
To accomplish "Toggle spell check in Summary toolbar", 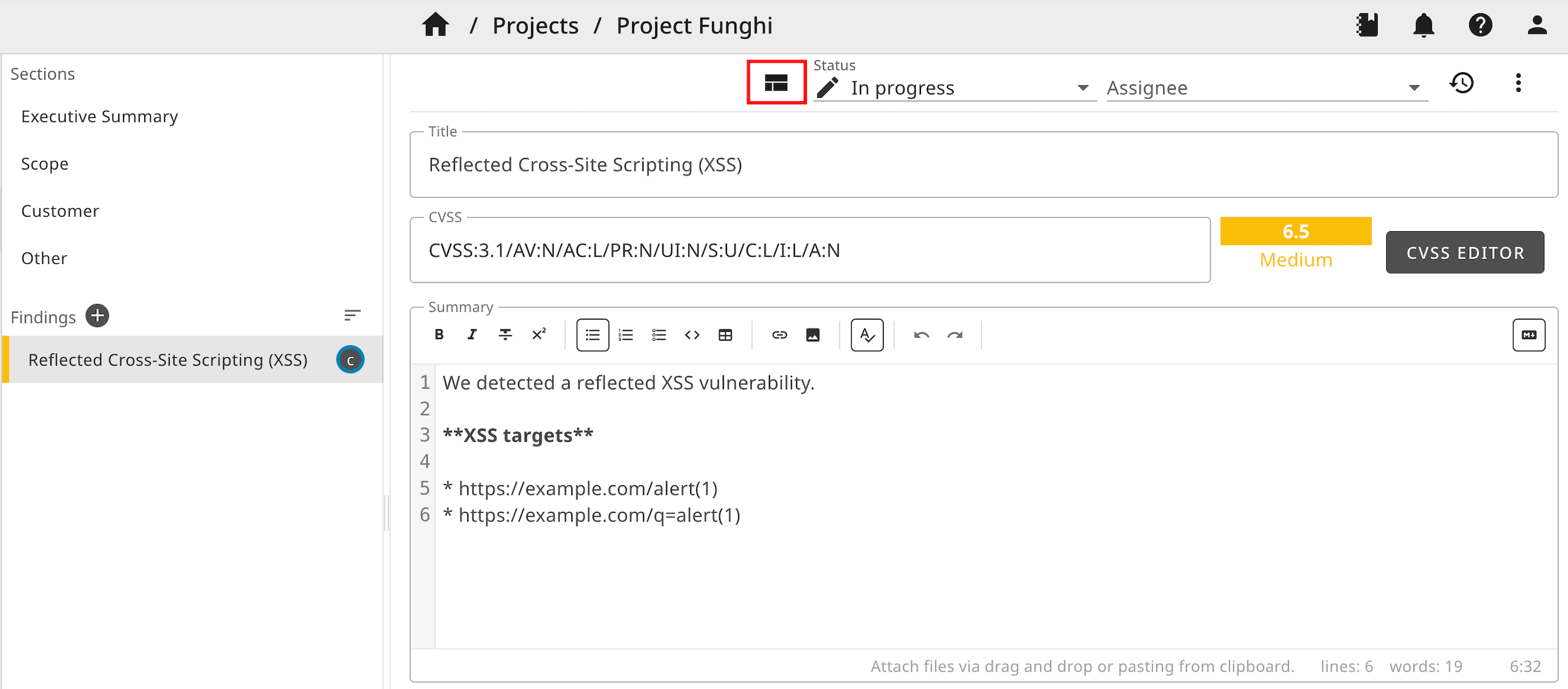I will pos(867,334).
